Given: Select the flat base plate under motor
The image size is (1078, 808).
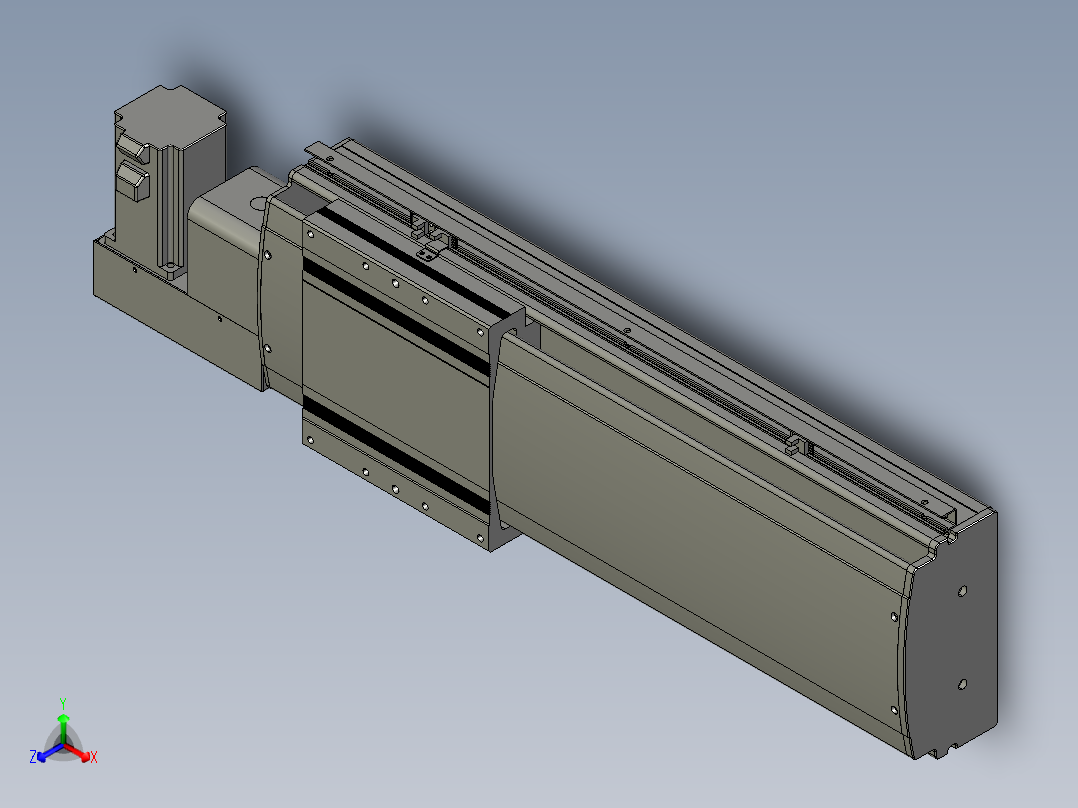Looking at the screenshot, I should (180, 316).
